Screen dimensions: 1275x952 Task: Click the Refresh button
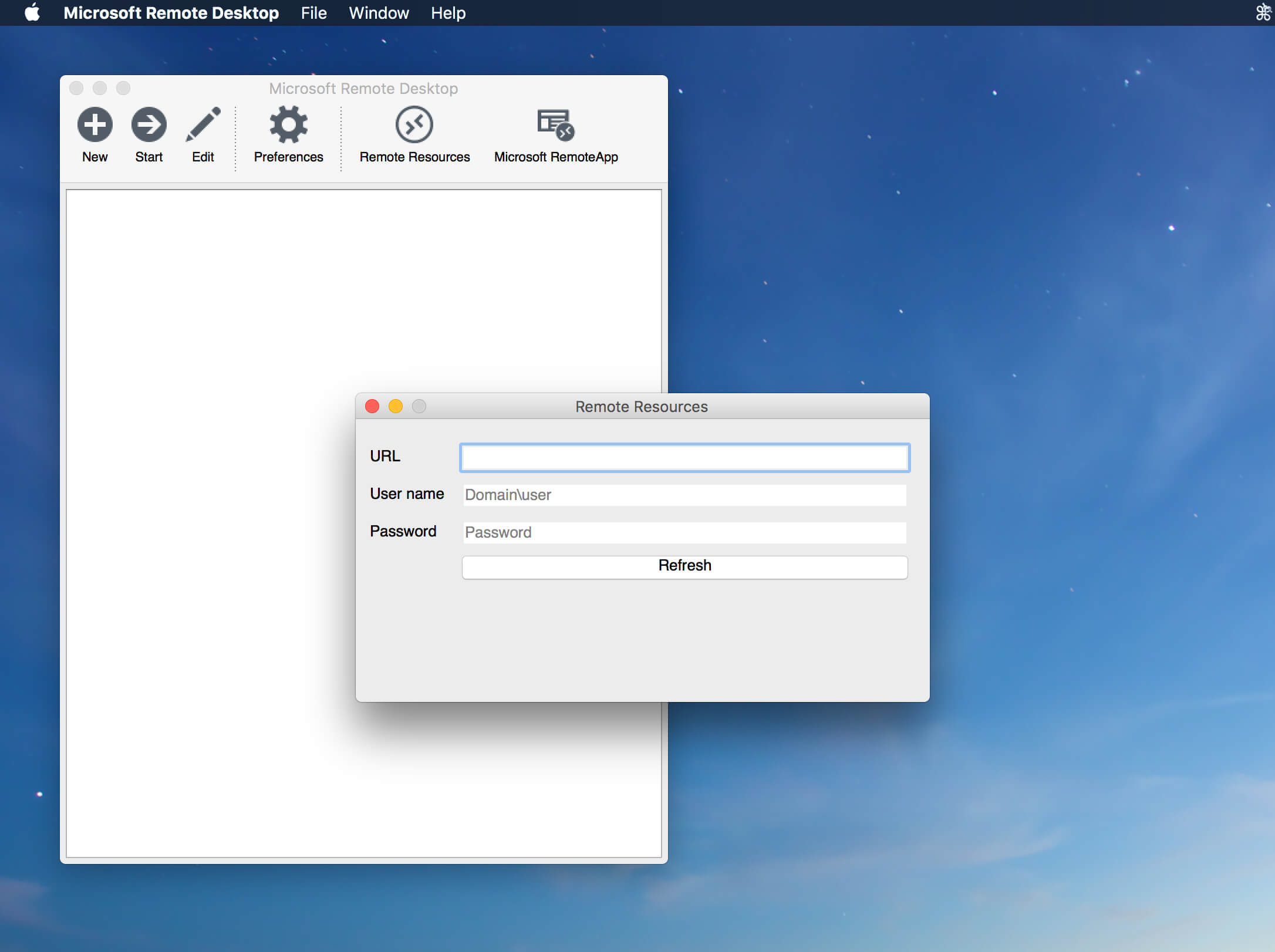(x=684, y=566)
